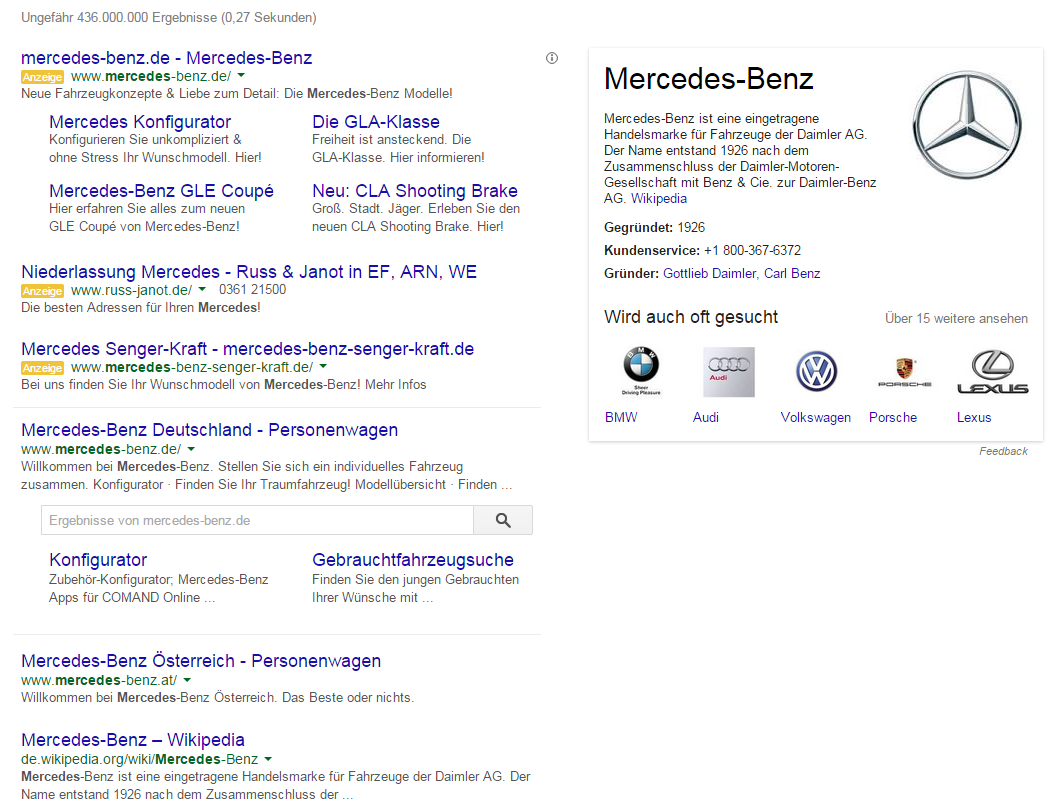Viewport: 1062px width, 812px height.
Task: Open dropdown arrow beside de.wikipedia.org URL
Action: [268, 759]
